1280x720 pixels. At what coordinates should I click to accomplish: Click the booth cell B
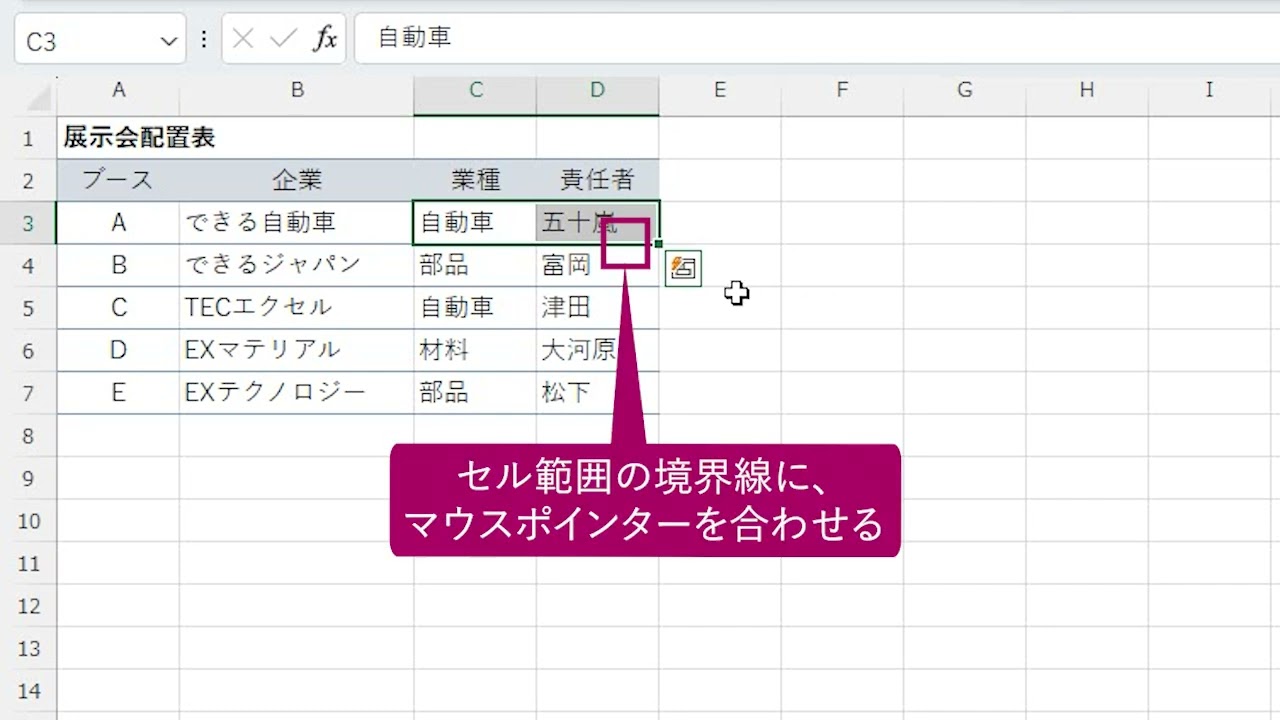click(118, 265)
